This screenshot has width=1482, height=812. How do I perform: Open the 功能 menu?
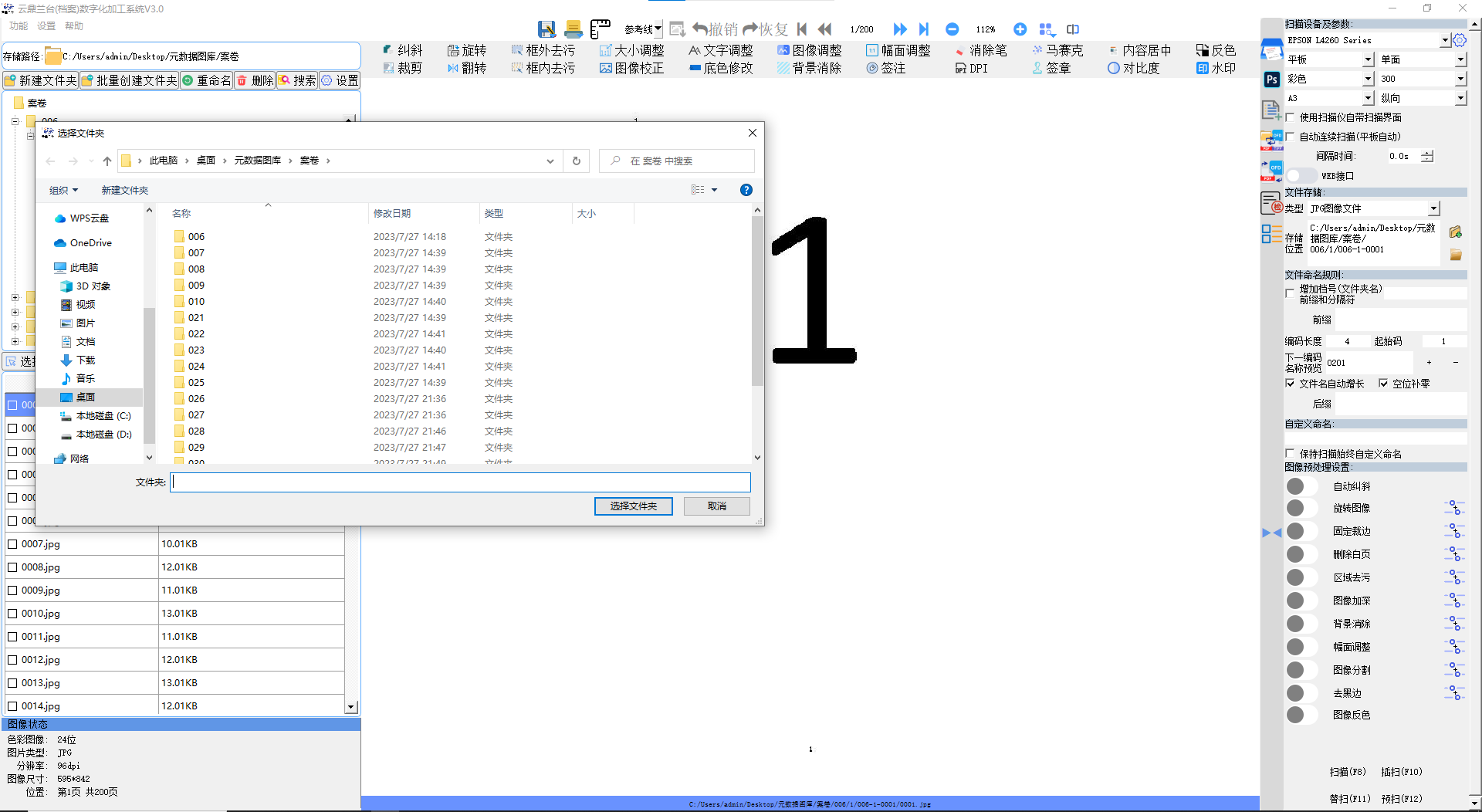[19, 26]
